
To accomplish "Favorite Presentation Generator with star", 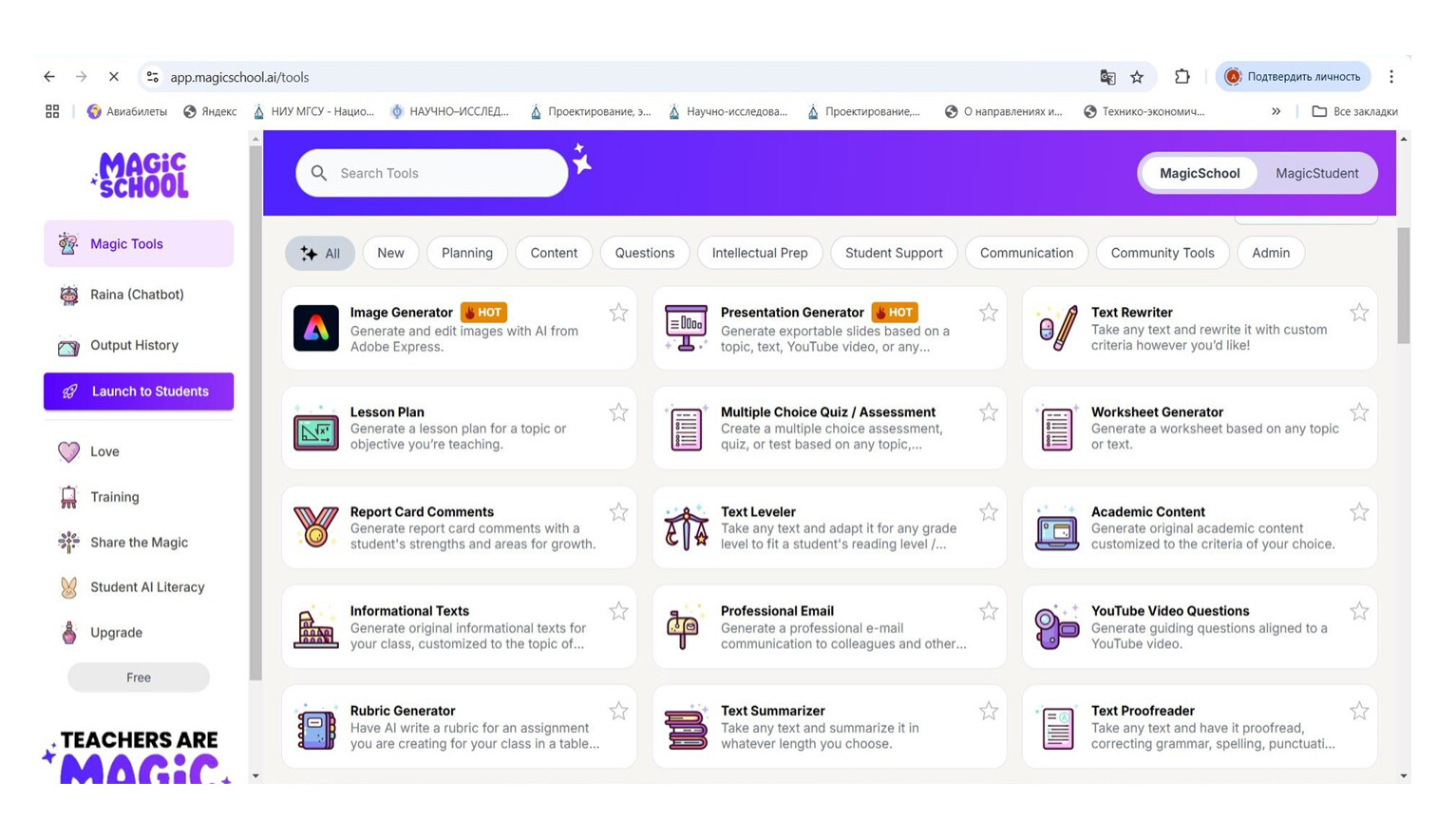I will click(989, 313).
